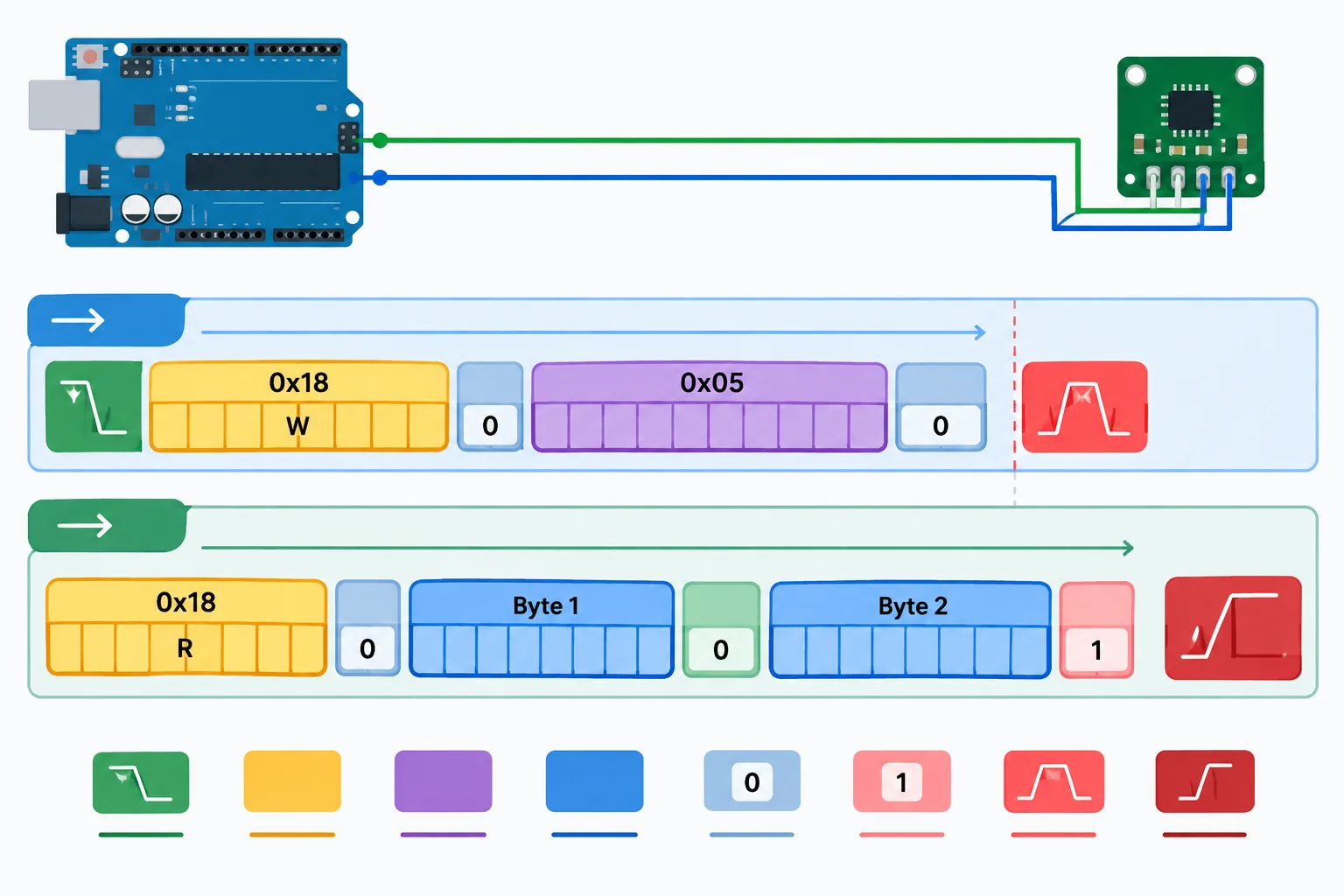1344x896 pixels.
Task: Click the ACK 0 after 0x18 R
Action: tap(367, 627)
